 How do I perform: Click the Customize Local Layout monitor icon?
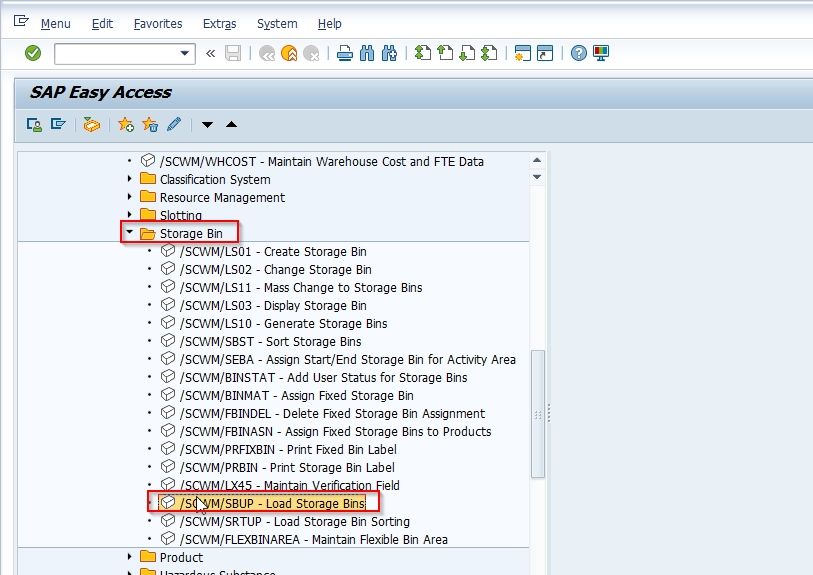click(x=601, y=53)
